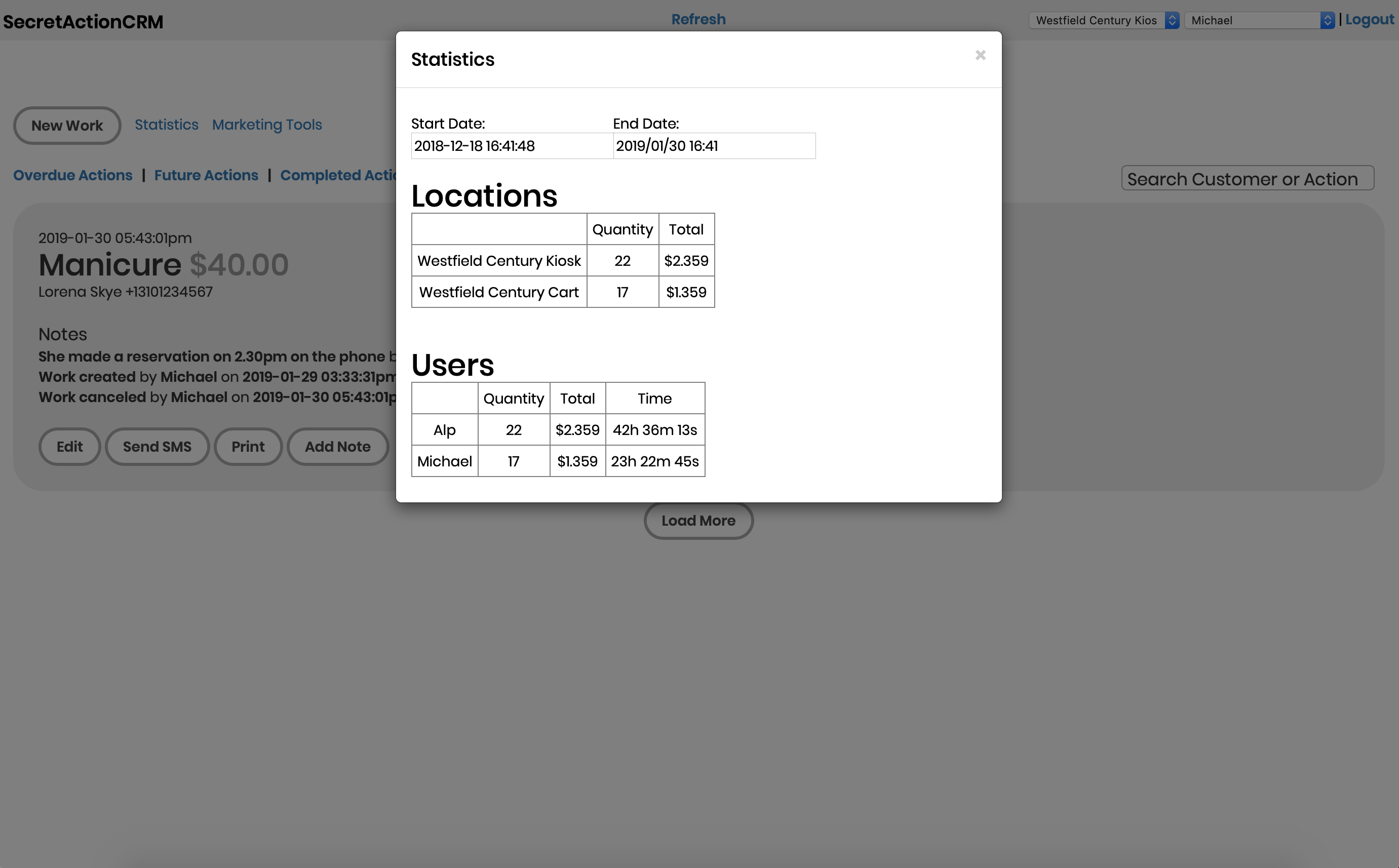The height and width of the screenshot is (868, 1399).
Task: Add a note to the Manicure entry
Action: pos(337,446)
